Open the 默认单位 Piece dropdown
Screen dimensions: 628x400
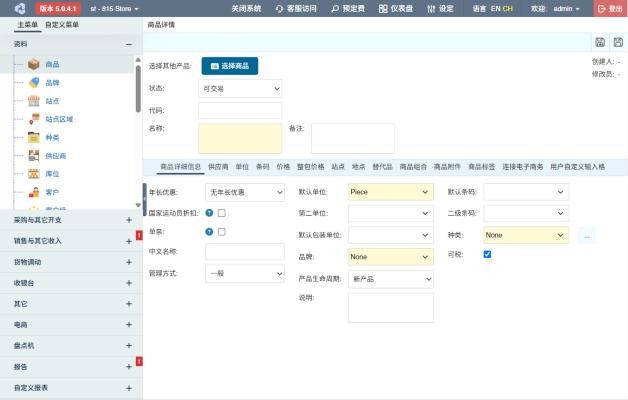click(x=391, y=192)
